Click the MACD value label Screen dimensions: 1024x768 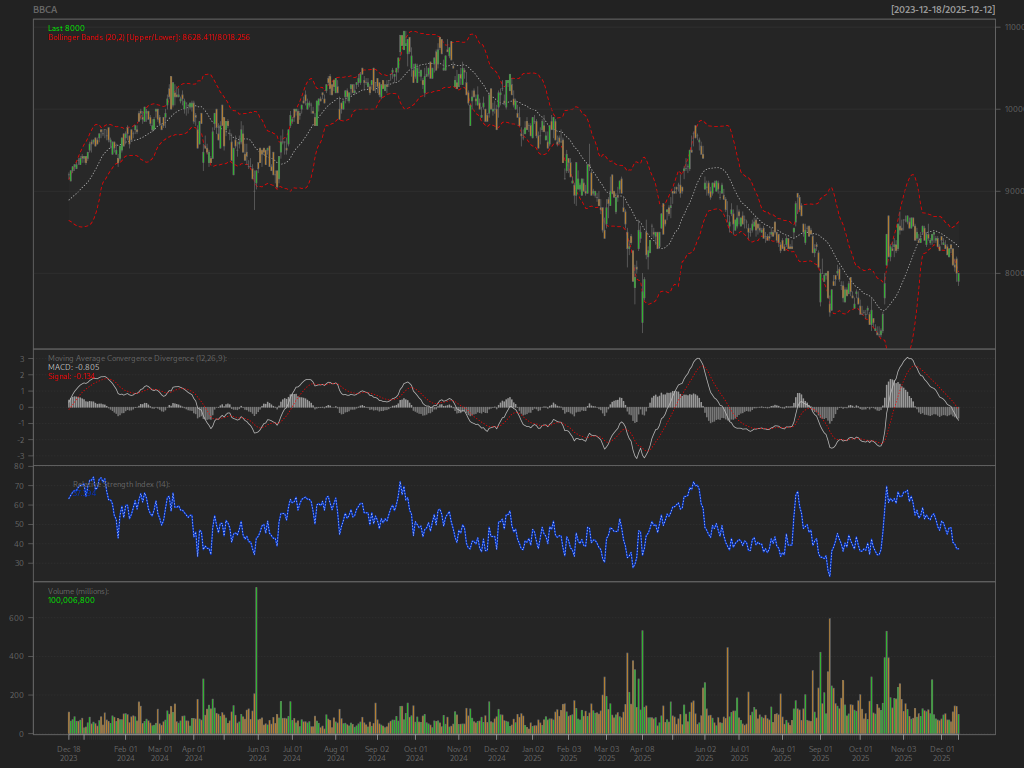point(74,367)
